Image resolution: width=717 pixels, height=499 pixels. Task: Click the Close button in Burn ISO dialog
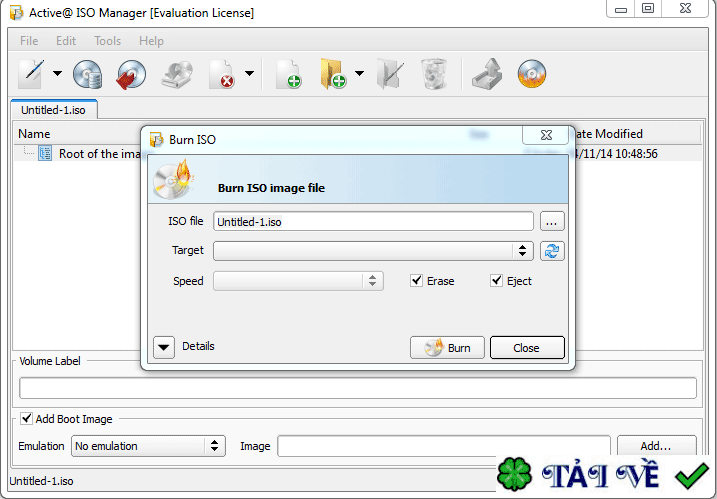coord(527,348)
